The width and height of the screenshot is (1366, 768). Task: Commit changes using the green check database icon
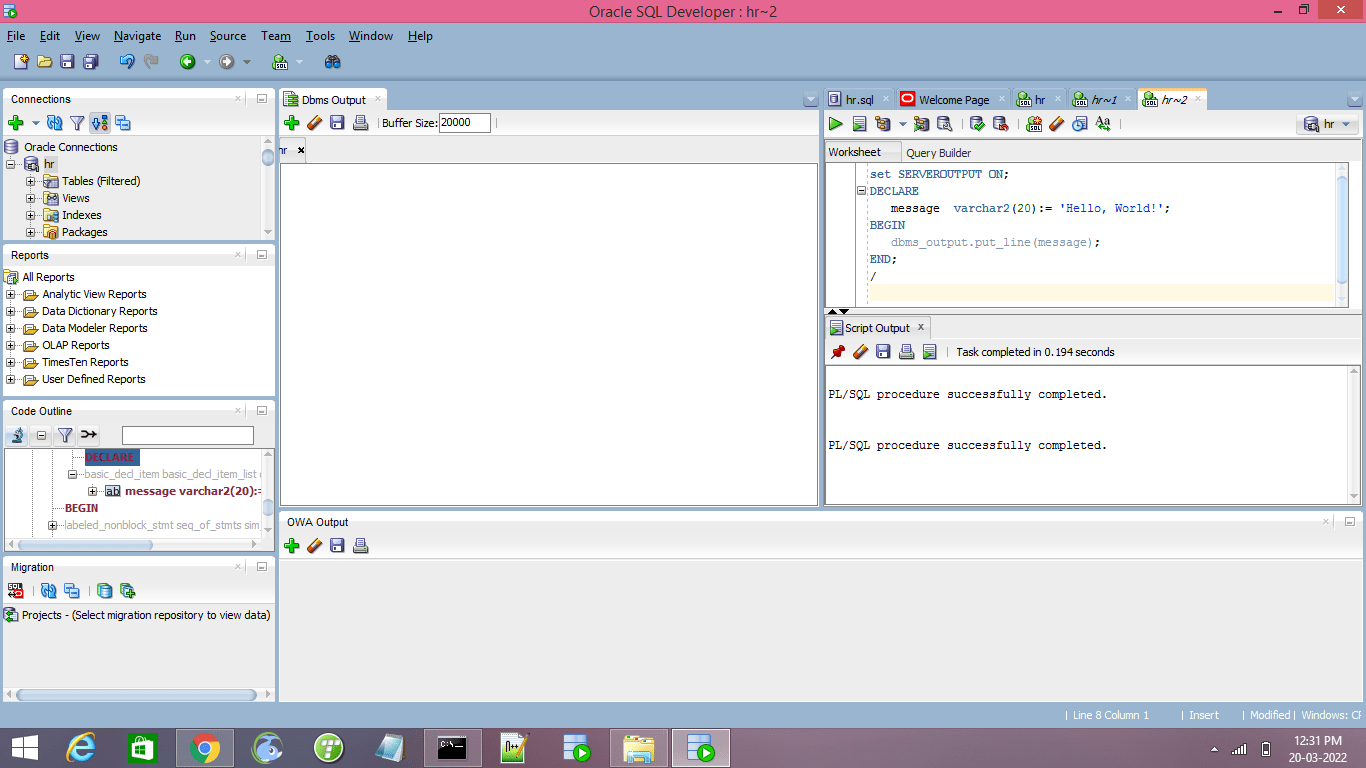(977, 124)
